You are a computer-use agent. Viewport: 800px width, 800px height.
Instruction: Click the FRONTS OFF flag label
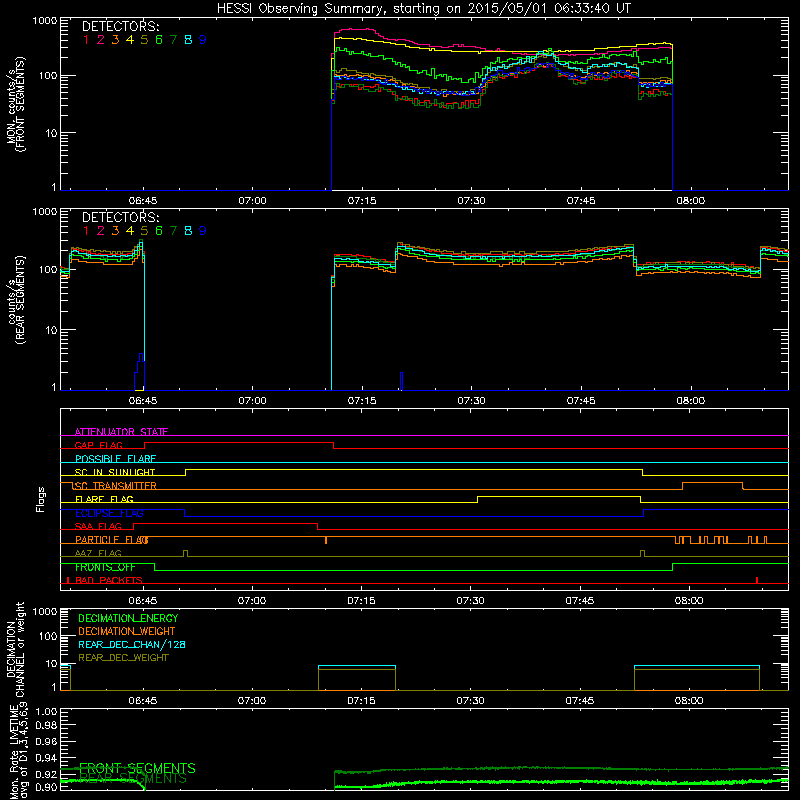(105, 567)
